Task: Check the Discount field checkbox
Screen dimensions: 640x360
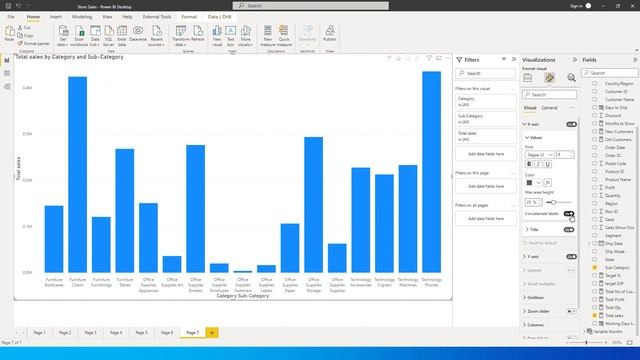Action: click(x=595, y=116)
